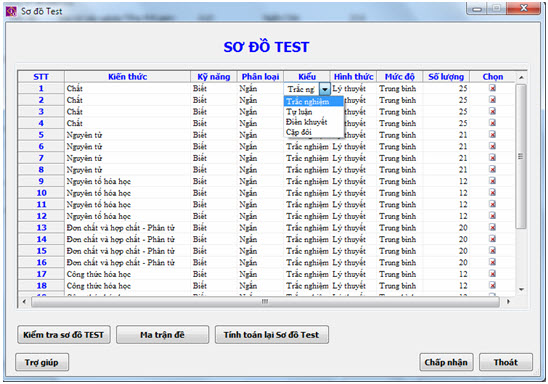Click the Kiến thức column header
The height and width of the screenshot is (384, 548).
point(128,77)
